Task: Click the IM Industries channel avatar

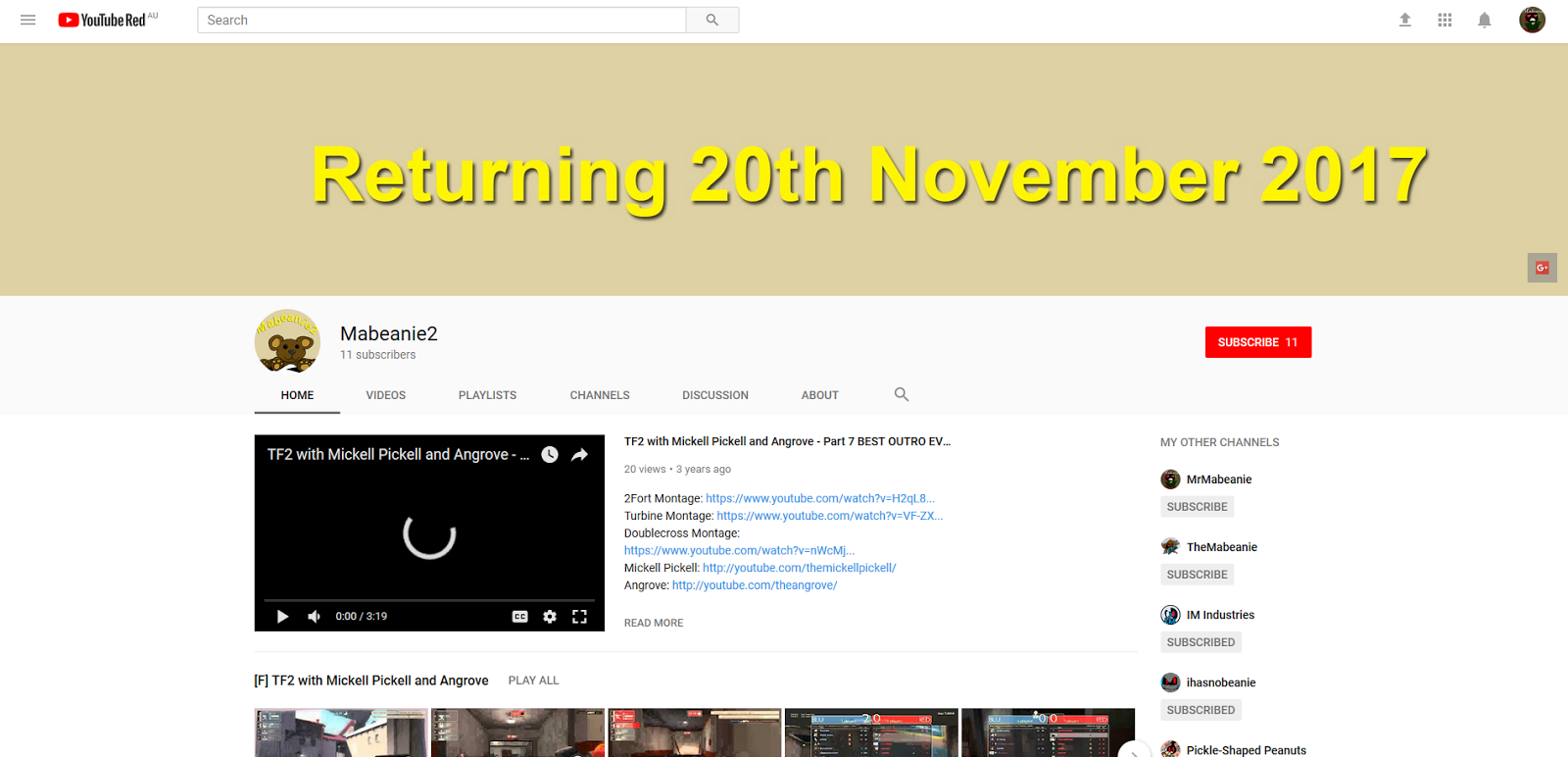Action: point(1170,615)
